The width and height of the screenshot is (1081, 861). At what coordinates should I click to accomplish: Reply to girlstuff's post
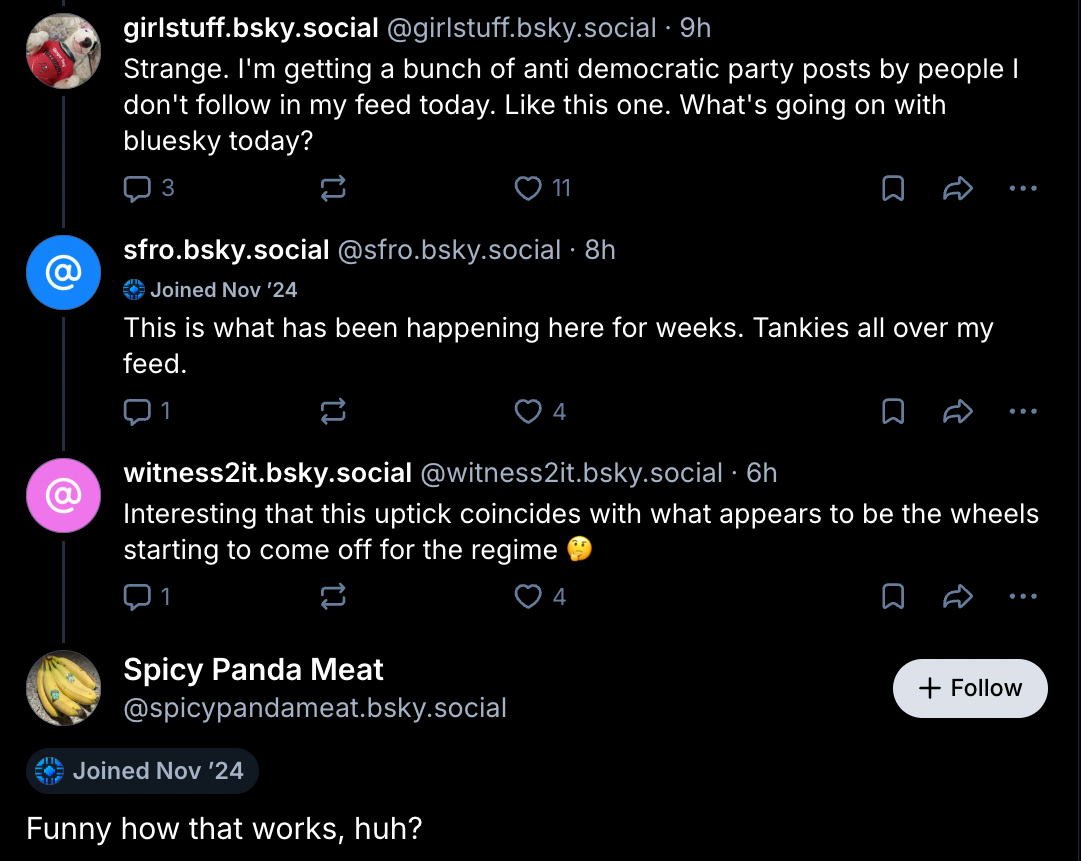(x=137, y=188)
